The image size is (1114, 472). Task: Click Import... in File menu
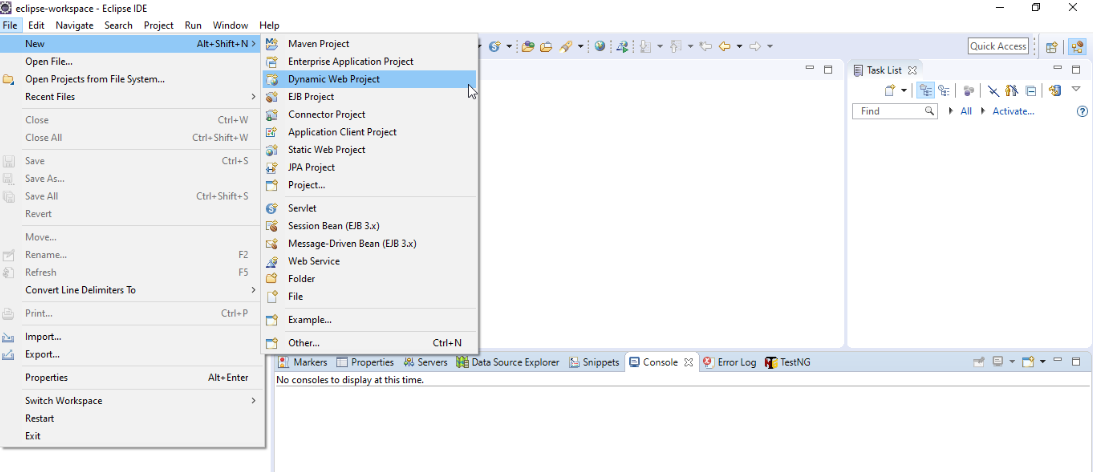pos(133,337)
